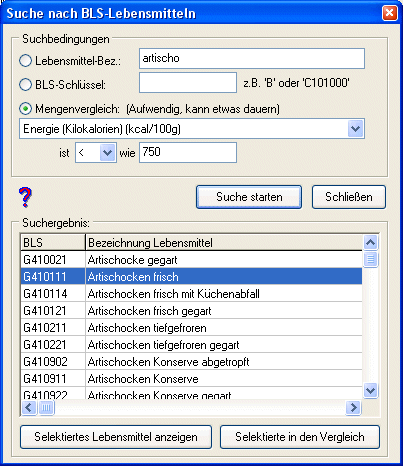Click Selektiertes Lebensmittel anzeigen button
Viewport: 403px width, 466px height.
(x=116, y=437)
